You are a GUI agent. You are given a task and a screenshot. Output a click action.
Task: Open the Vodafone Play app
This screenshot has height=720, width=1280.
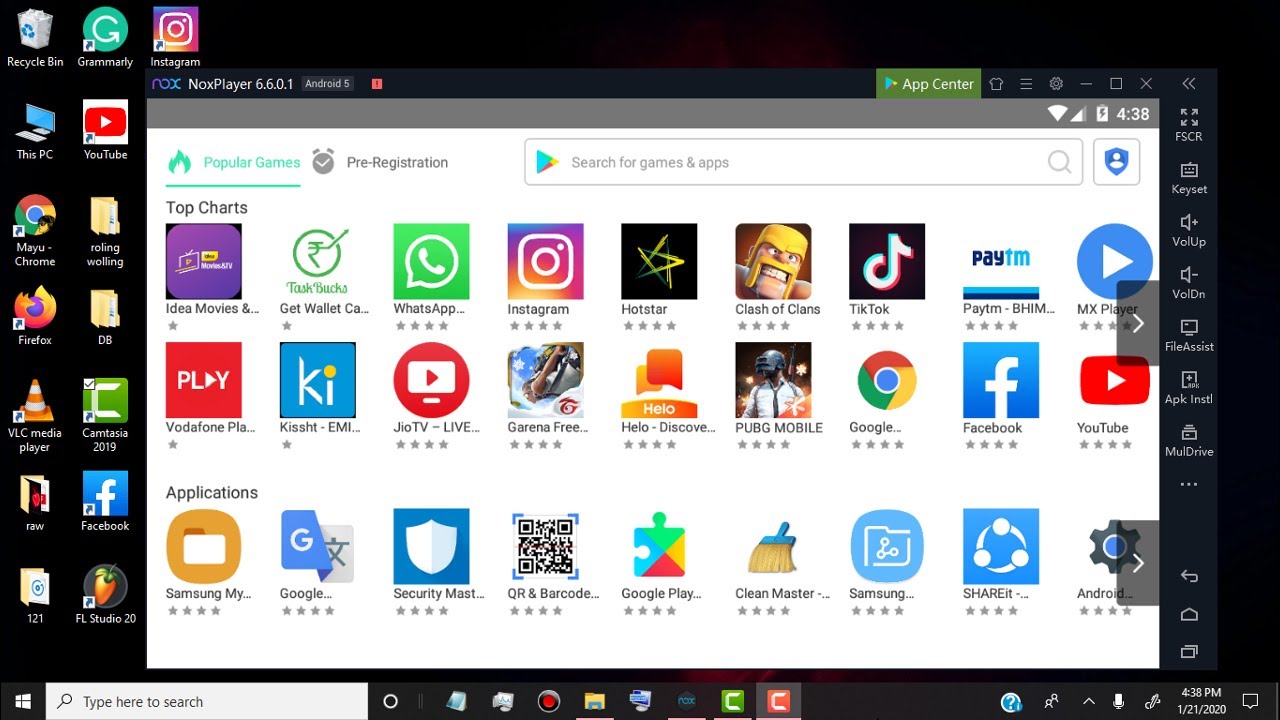coord(203,380)
